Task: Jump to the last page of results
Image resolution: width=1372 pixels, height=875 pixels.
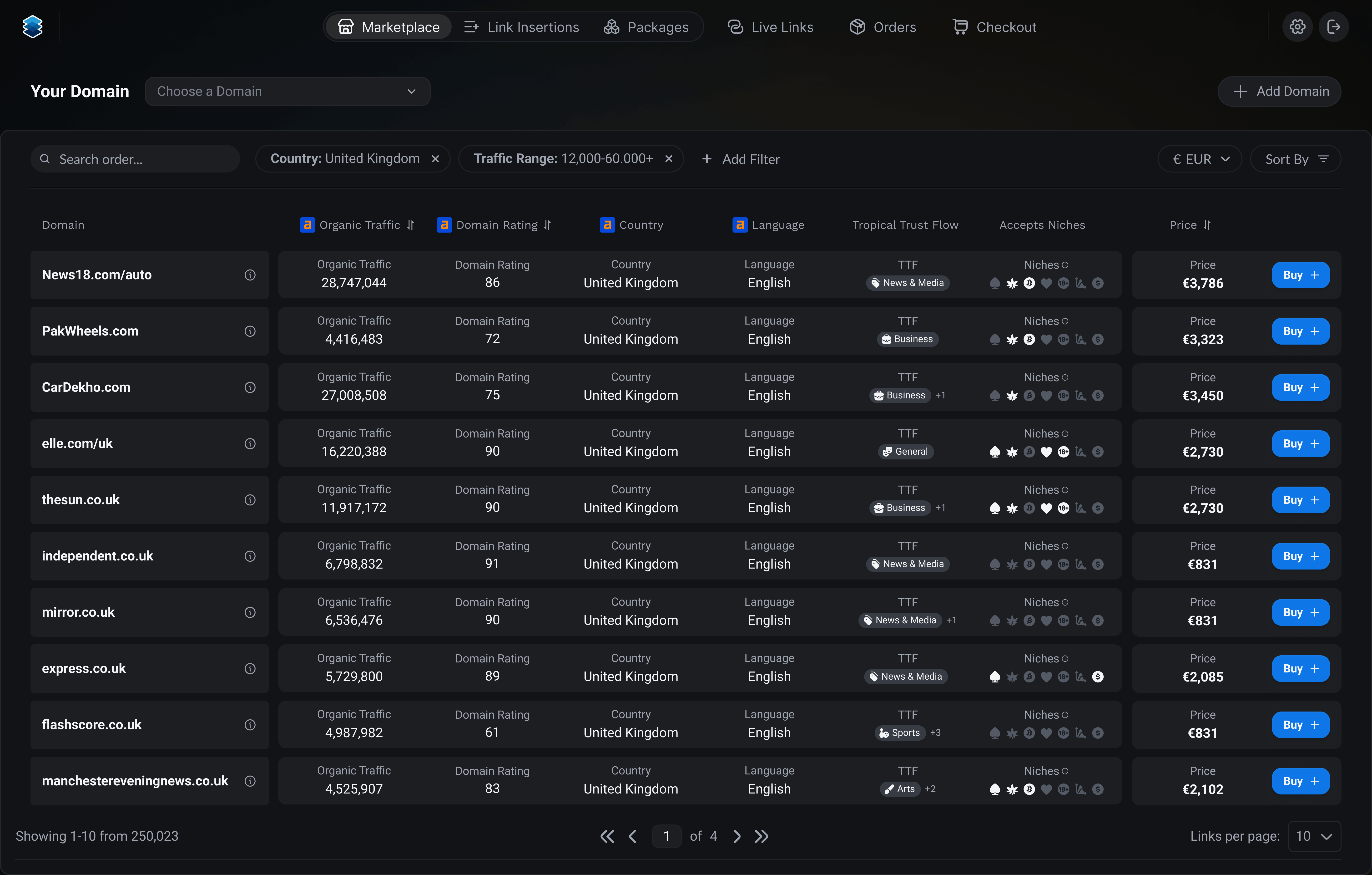Action: tap(761, 836)
